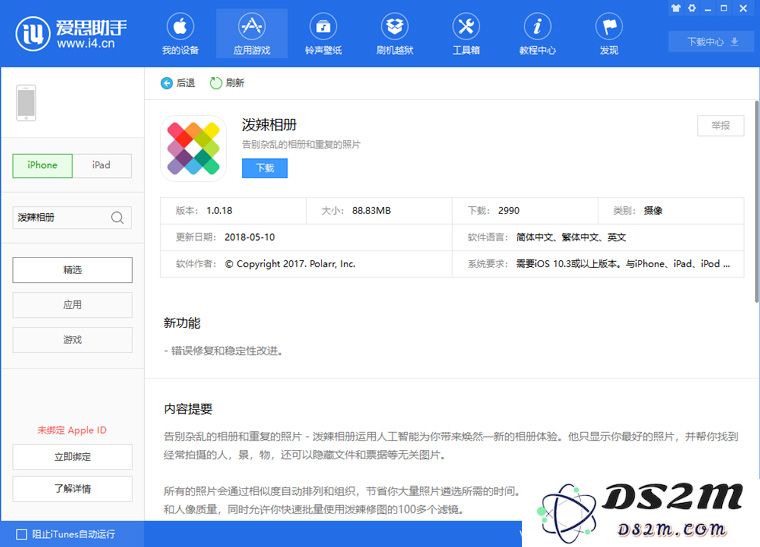Open the 铃声壁纸 ringtones and wallpapers section
This screenshot has width=760, height=547.
pyautogui.click(x=323, y=33)
